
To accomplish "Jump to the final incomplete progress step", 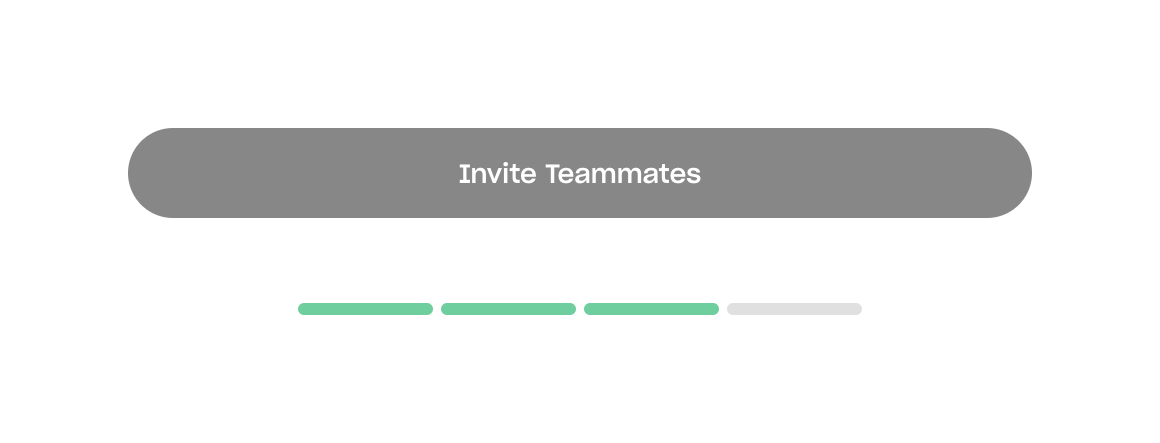I will click(794, 309).
